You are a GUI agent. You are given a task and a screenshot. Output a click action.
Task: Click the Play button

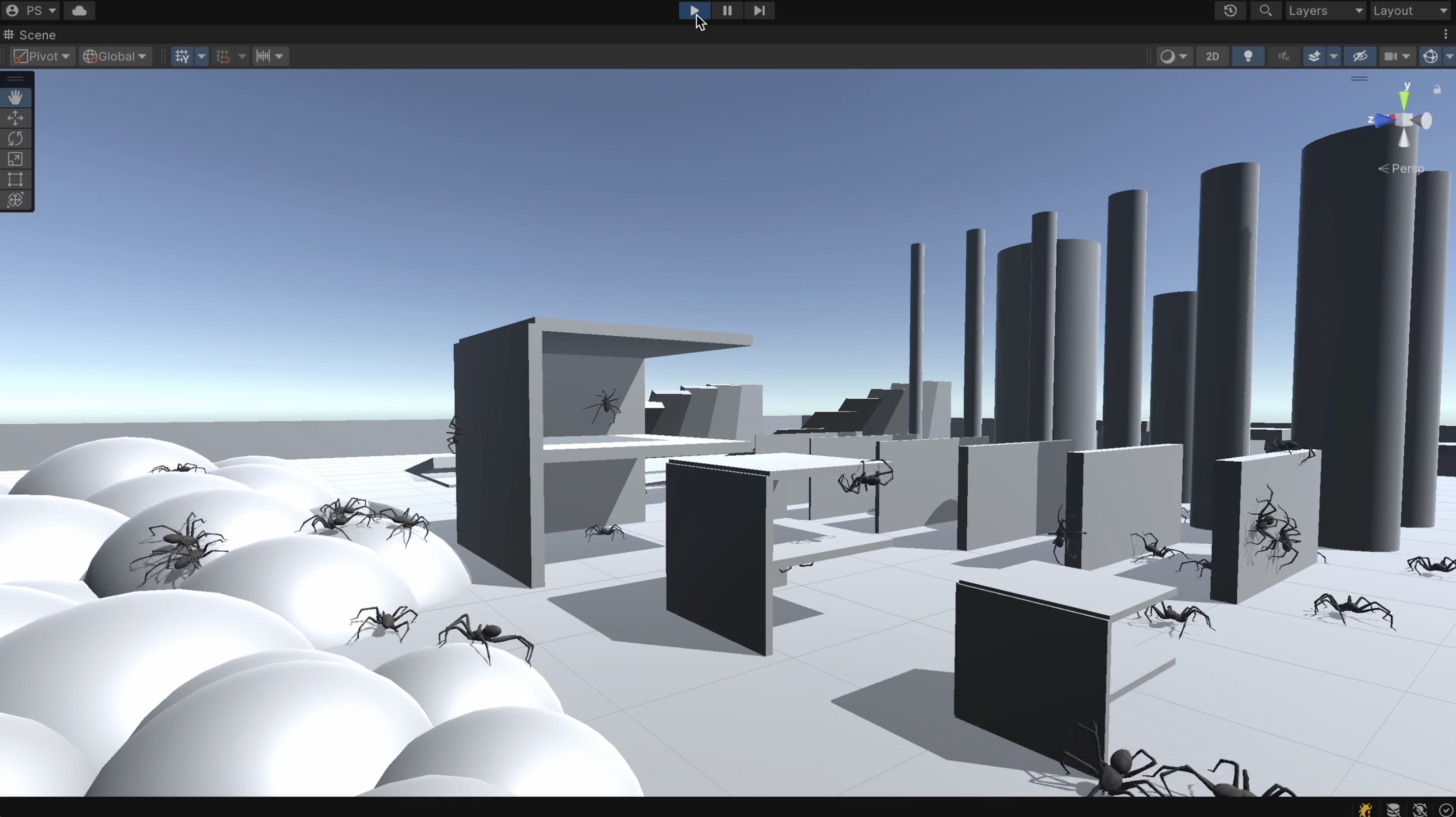click(694, 10)
